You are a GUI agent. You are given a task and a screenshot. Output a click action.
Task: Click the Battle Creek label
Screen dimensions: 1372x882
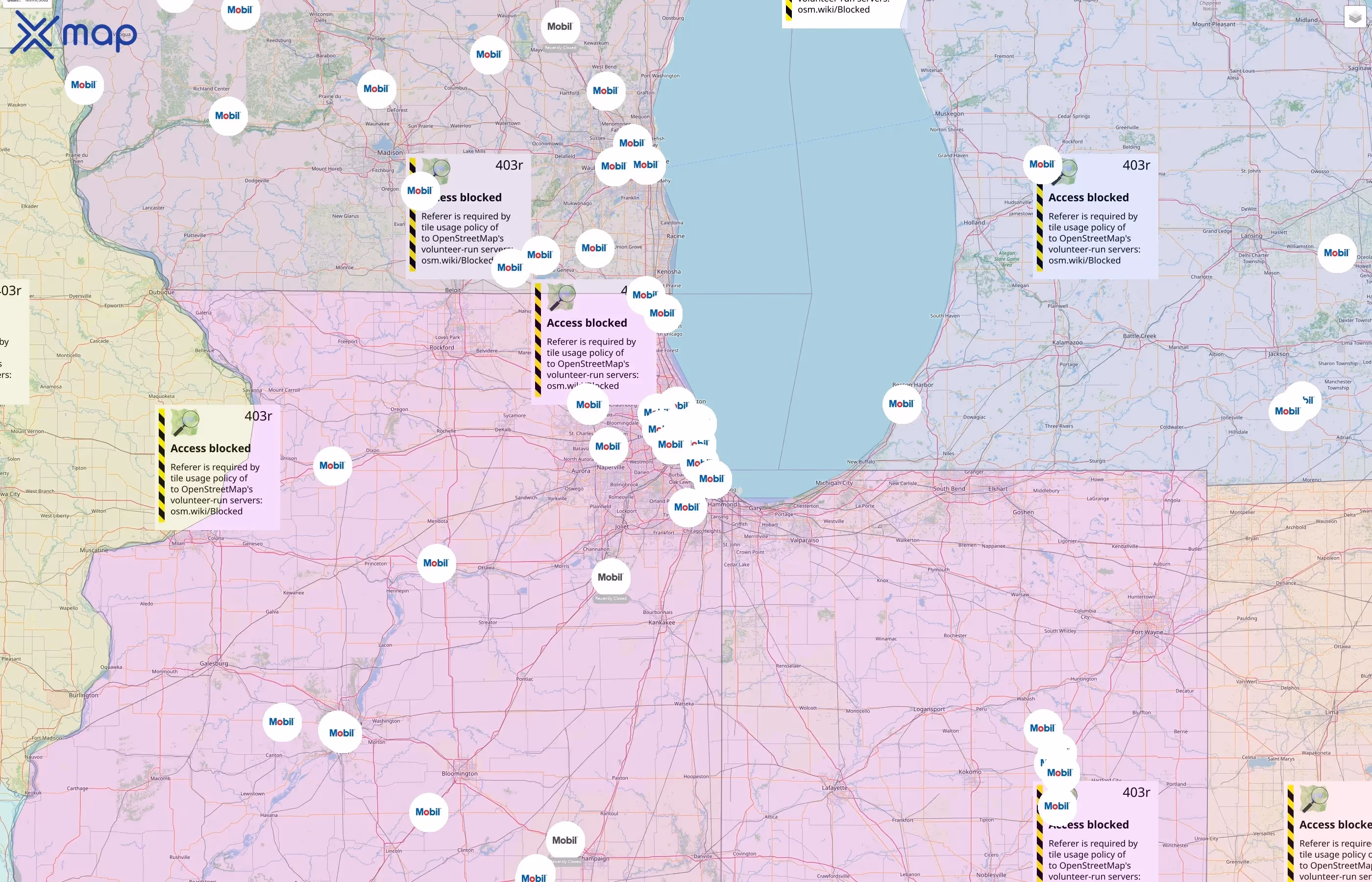click(1140, 336)
